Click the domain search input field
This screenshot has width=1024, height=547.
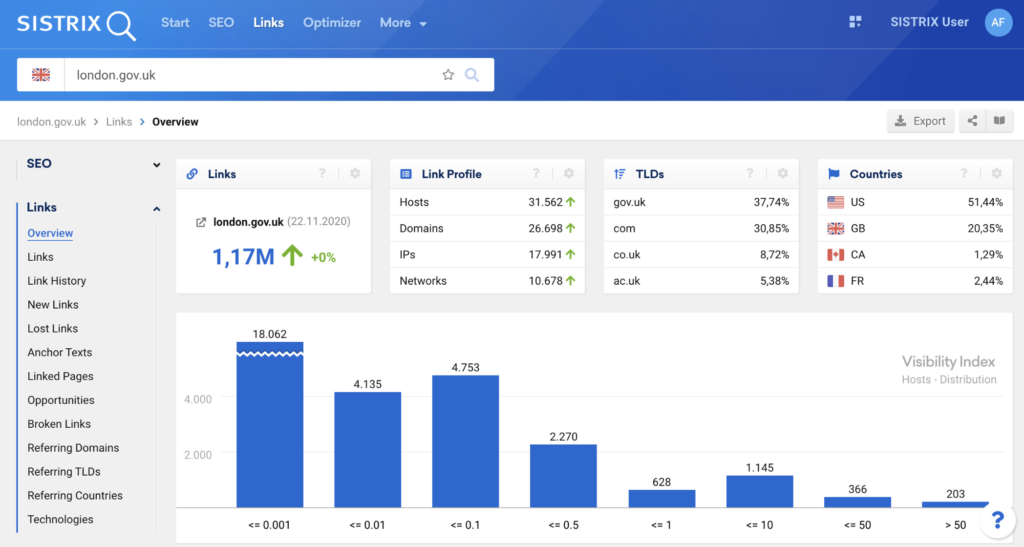click(x=251, y=75)
